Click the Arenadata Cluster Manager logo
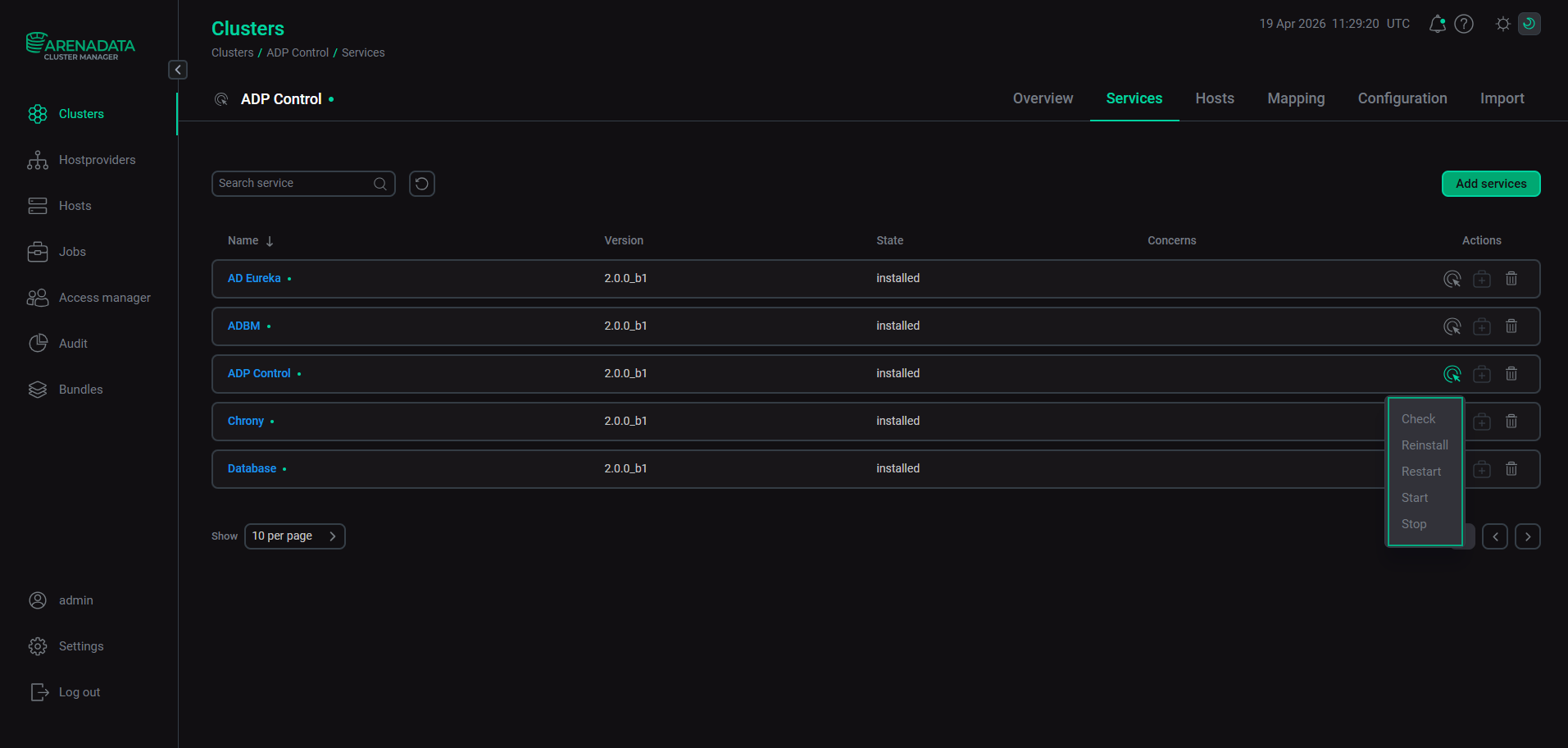 (x=80, y=46)
